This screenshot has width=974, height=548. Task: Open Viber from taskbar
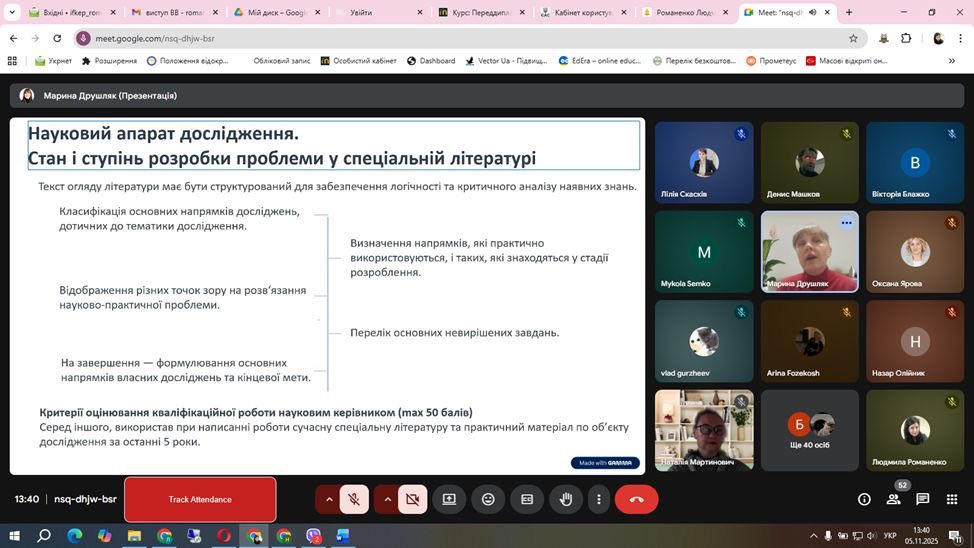tap(314, 536)
